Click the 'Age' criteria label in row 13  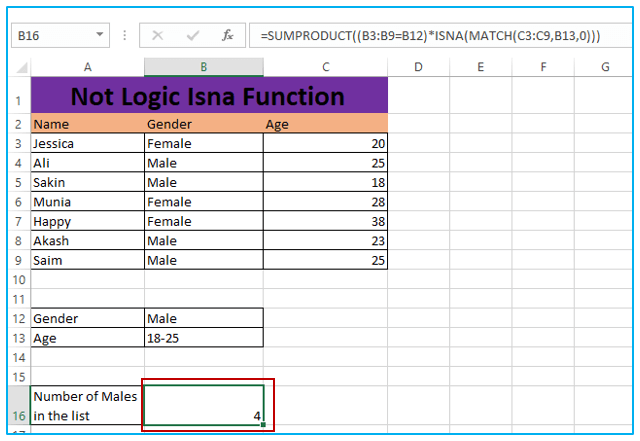coord(87,338)
